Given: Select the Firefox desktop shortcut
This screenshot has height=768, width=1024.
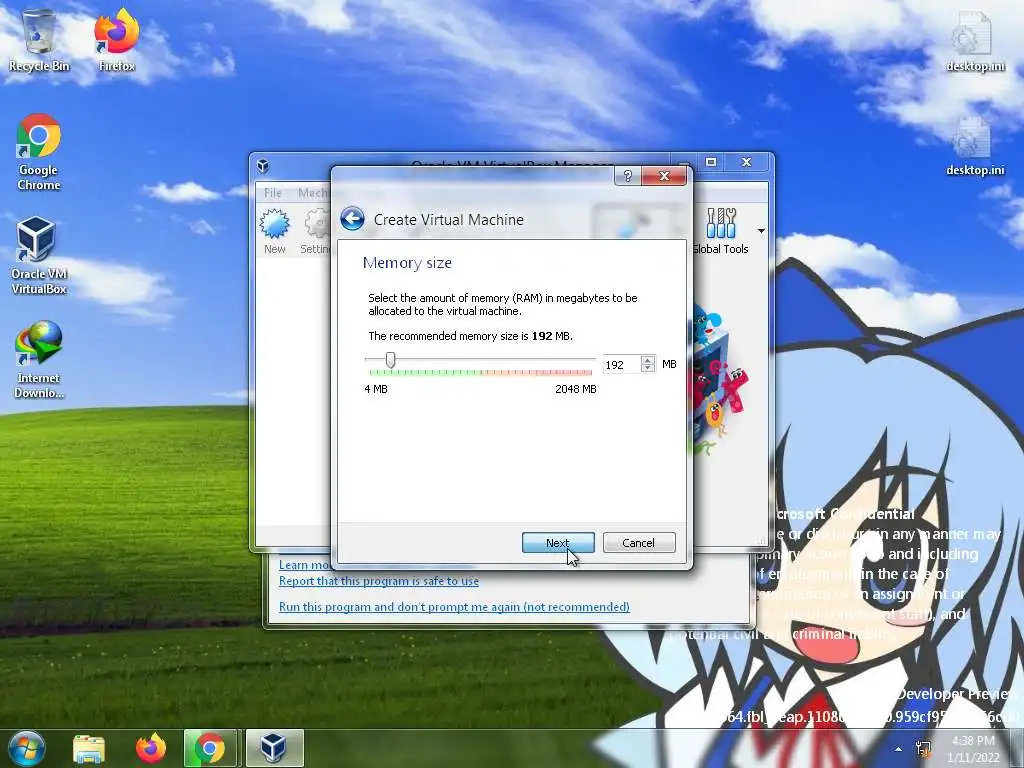Looking at the screenshot, I should pos(117,40).
